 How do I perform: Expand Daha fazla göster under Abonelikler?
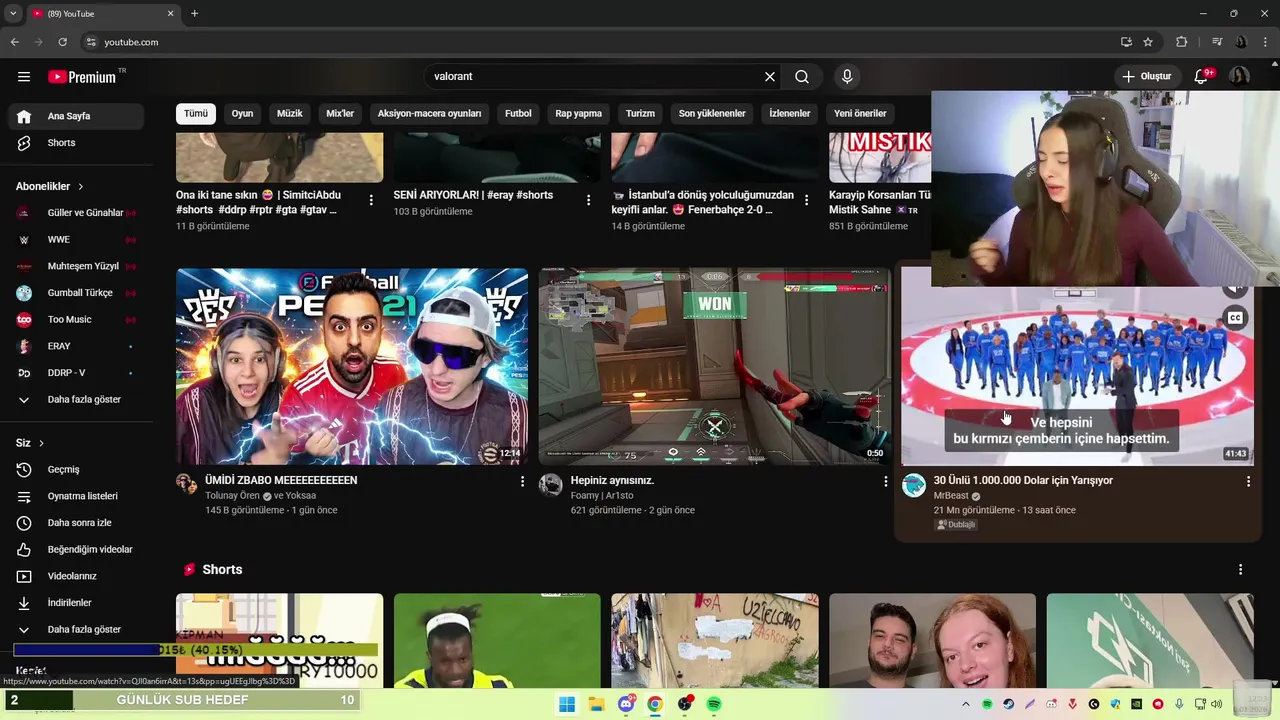pos(76,399)
